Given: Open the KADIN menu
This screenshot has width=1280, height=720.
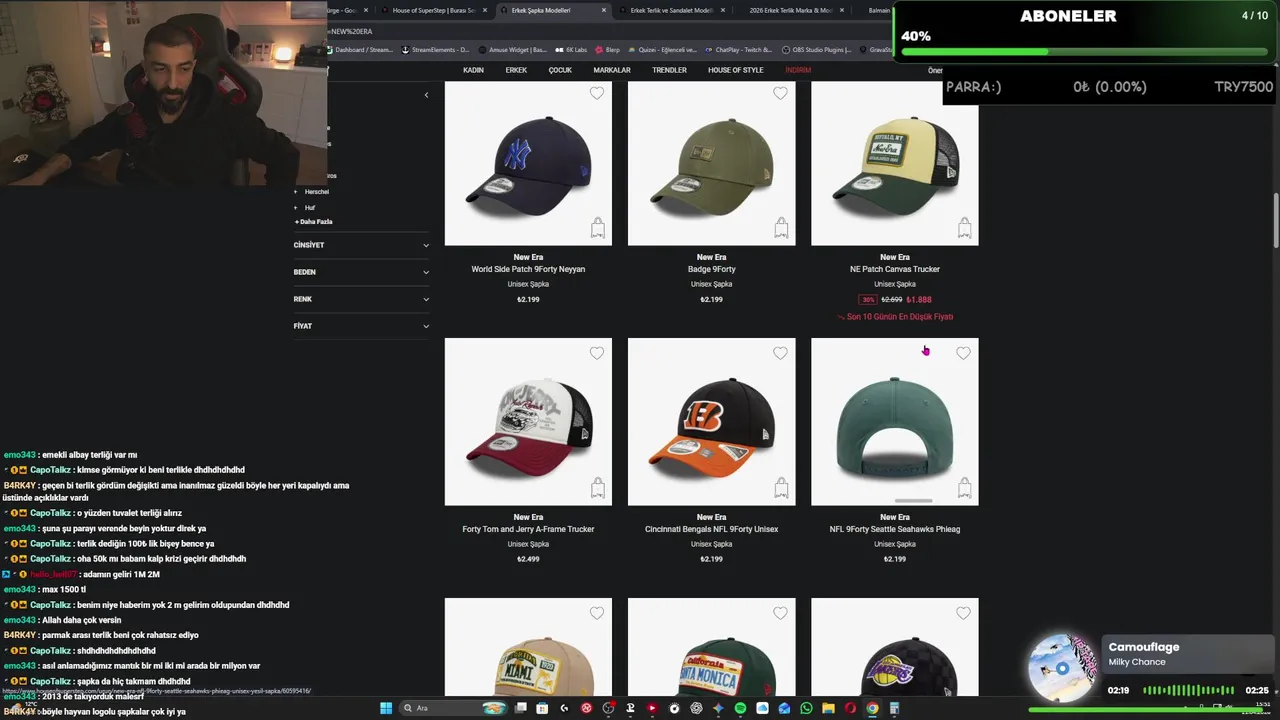Looking at the screenshot, I should 473,70.
